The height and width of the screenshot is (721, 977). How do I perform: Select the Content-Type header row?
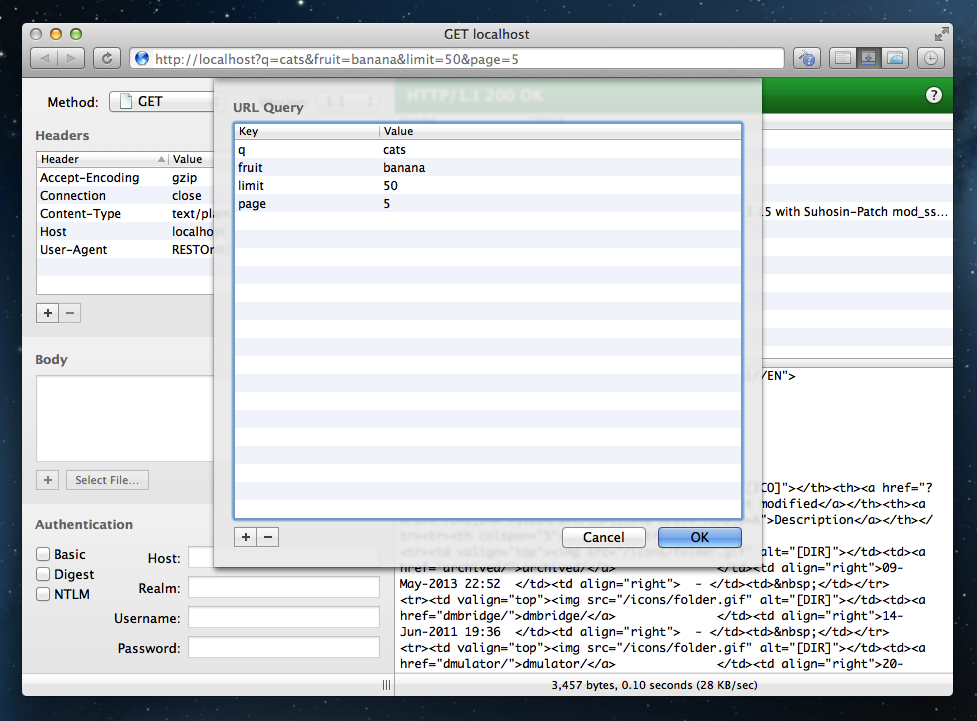[125, 214]
